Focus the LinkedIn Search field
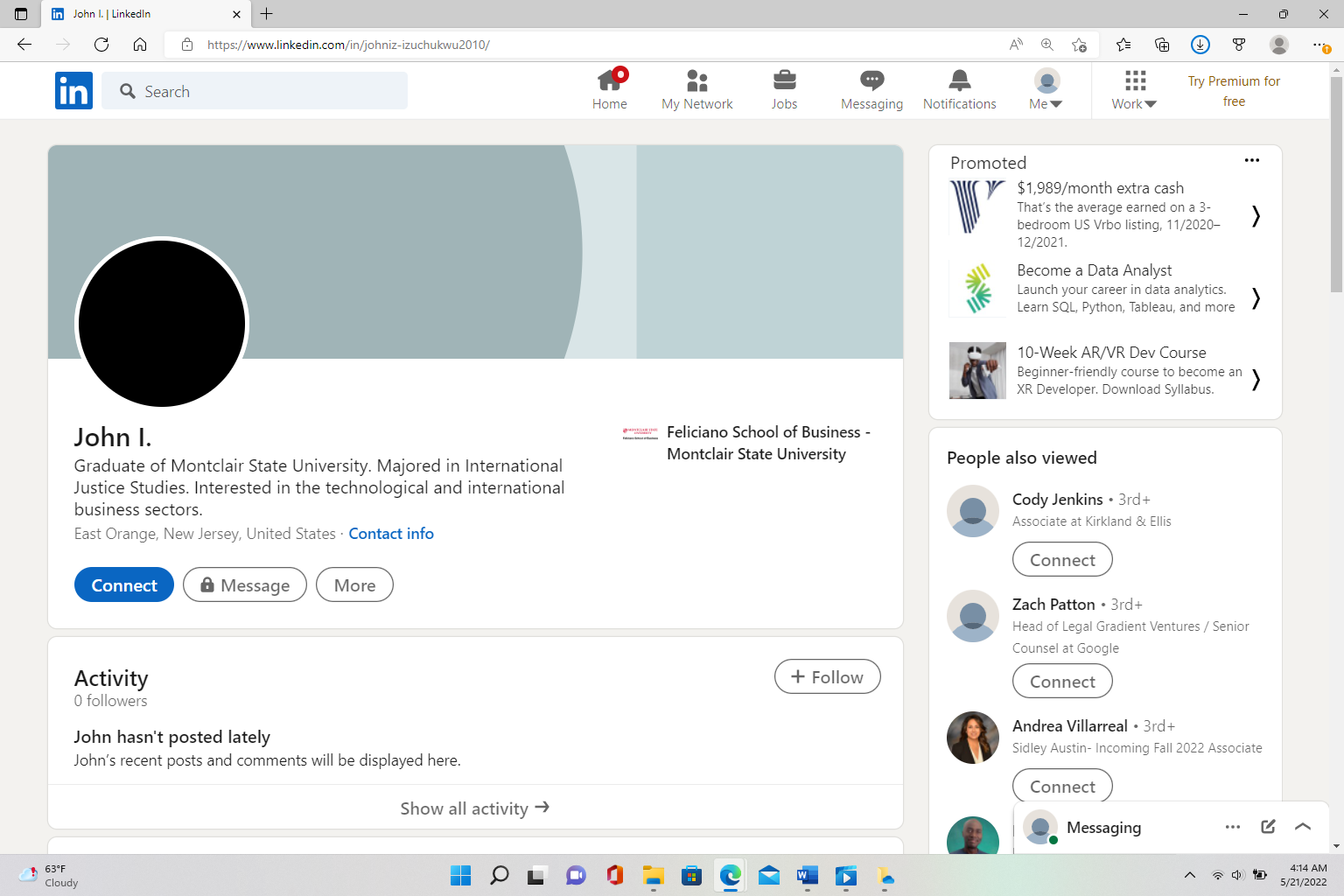This screenshot has height=896, width=1344. tap(255, 91)
